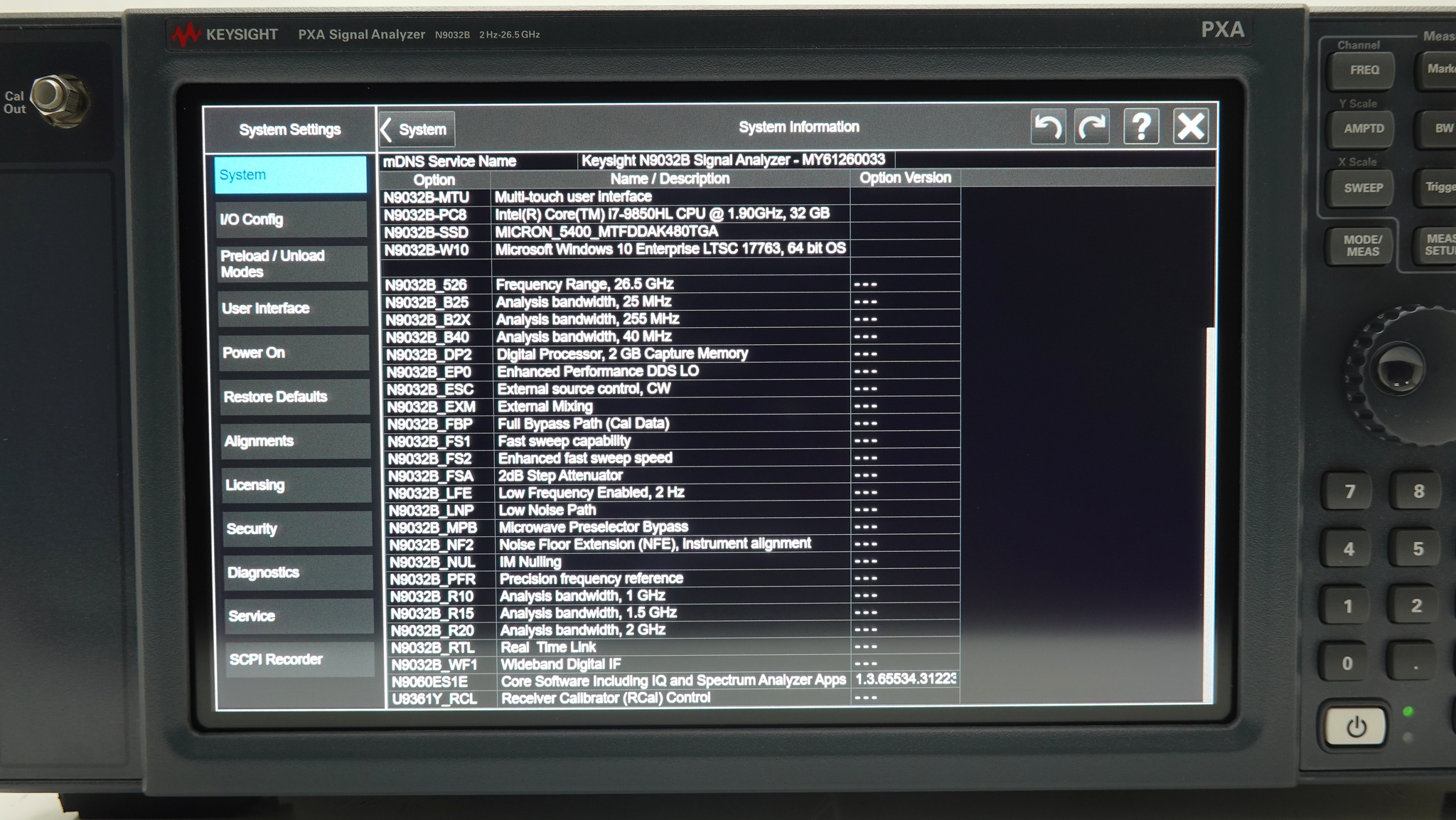Viewport: 1456px width, 820px height.
Task: Open the Service tab
Action: click(x=299, y=616)
